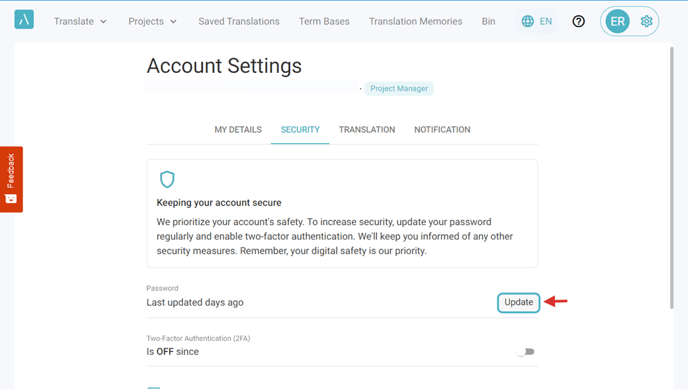
Task: Click the ER user avatar
Action: pyautogui.click(x=617, y=21)
